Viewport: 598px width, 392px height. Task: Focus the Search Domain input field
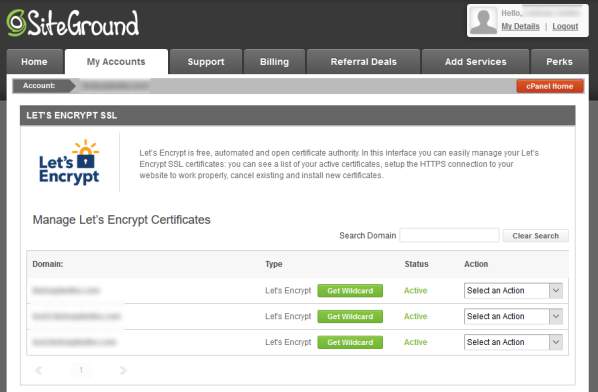coord(449,235)
